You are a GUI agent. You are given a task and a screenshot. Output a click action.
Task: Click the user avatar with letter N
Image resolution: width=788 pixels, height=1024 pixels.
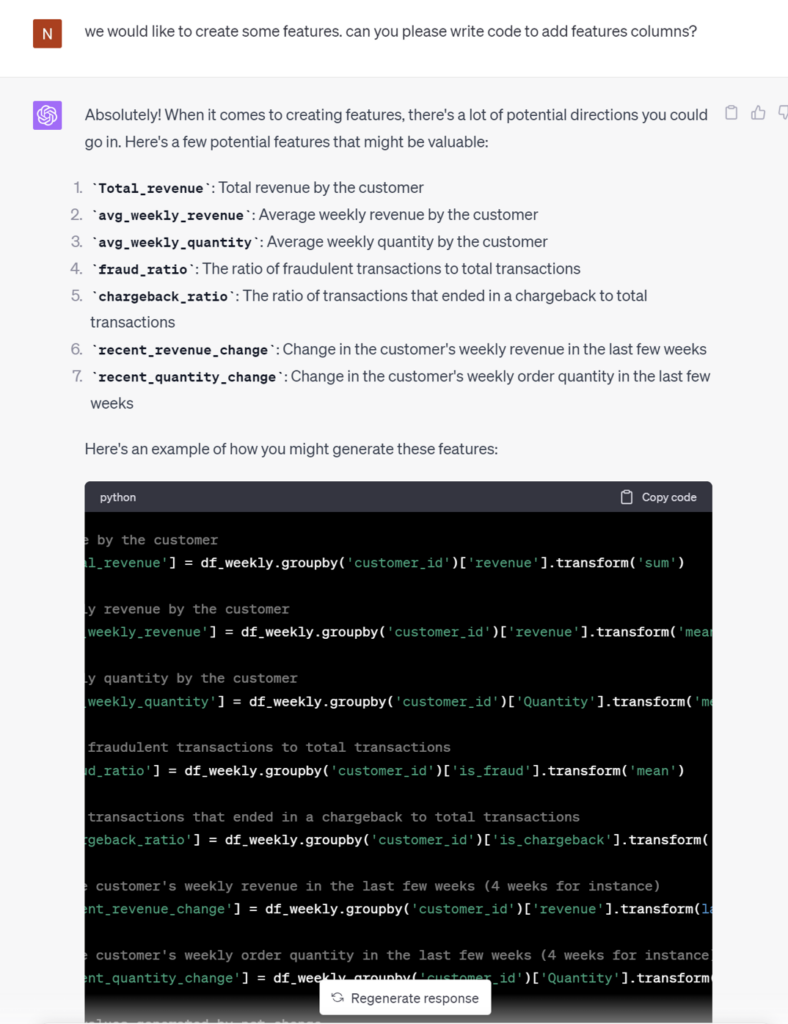click(x=47, y=33)
